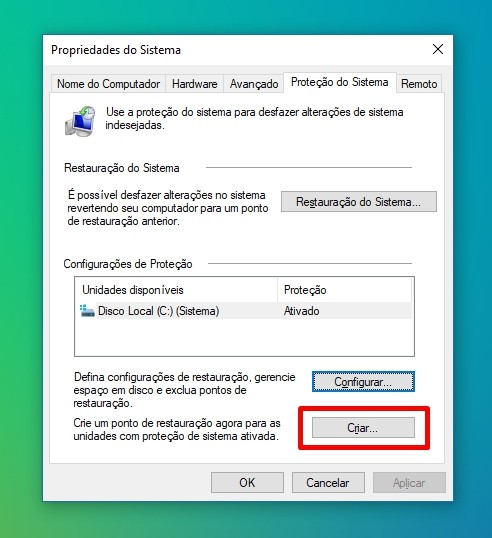Screen dimensions: 492x538
Task: Select Disco Local (C:) (Sistema) row
Action: pyautogui.click(x=245, y=311)
